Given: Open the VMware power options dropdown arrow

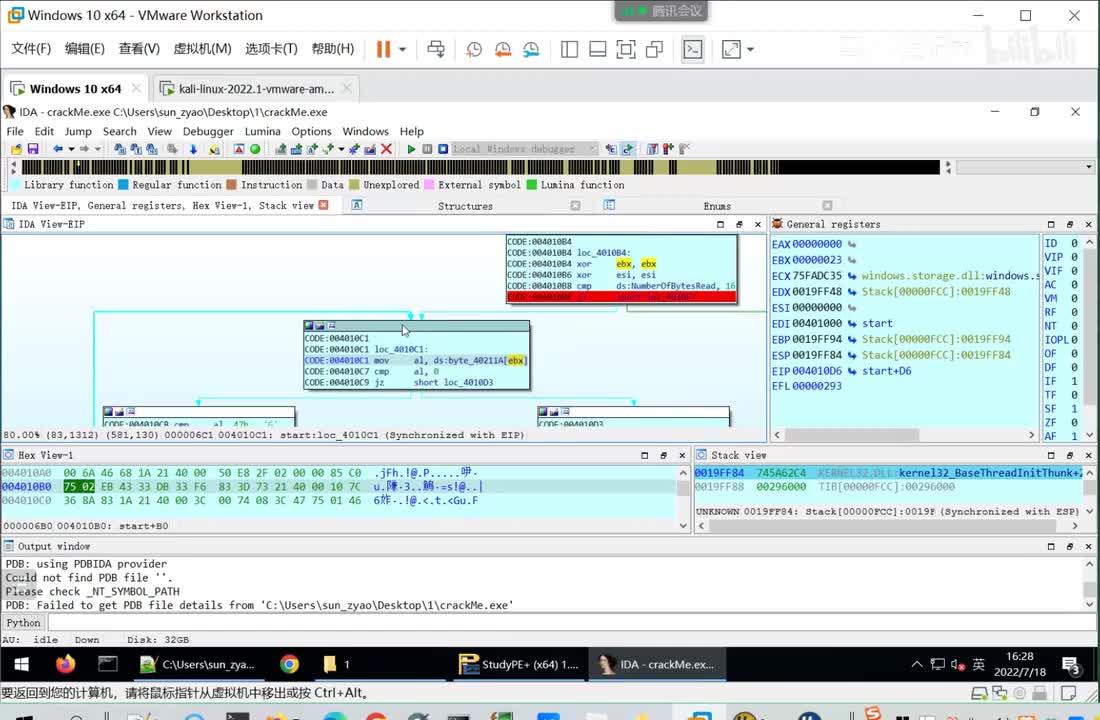Looking at the screenshot, I should pos(403,49).
